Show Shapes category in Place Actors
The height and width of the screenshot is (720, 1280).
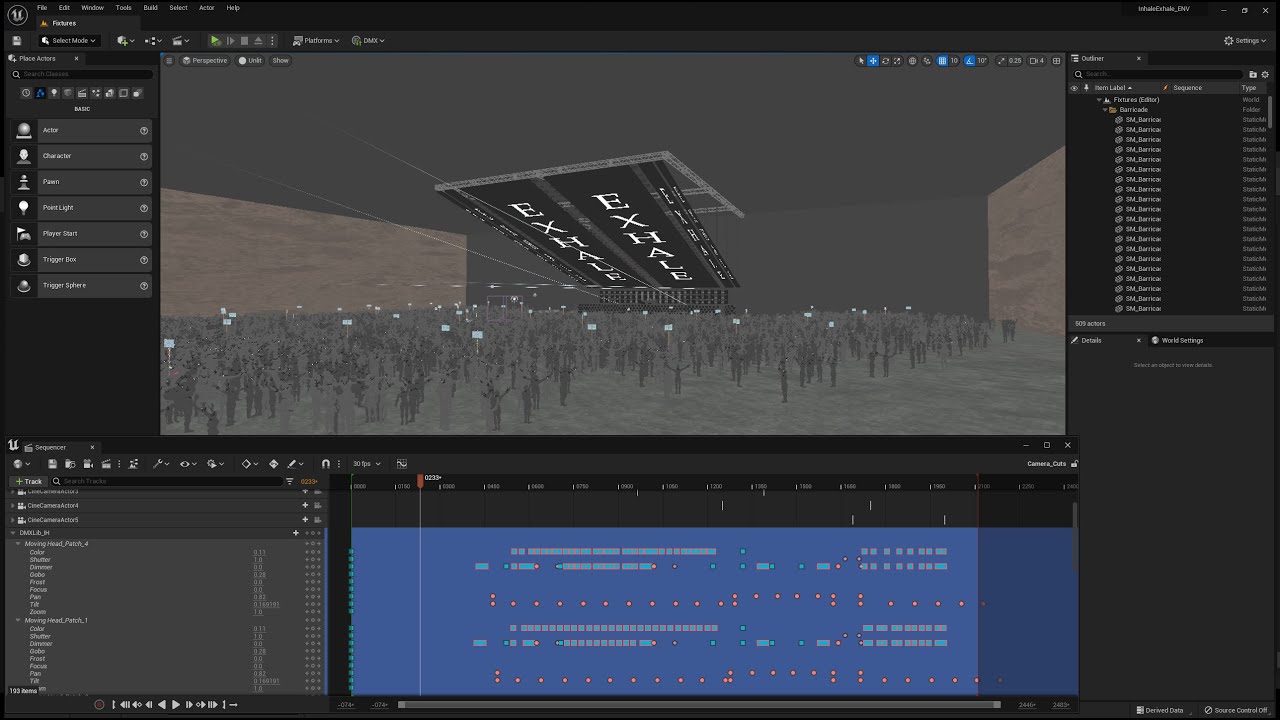coord(68,93)
